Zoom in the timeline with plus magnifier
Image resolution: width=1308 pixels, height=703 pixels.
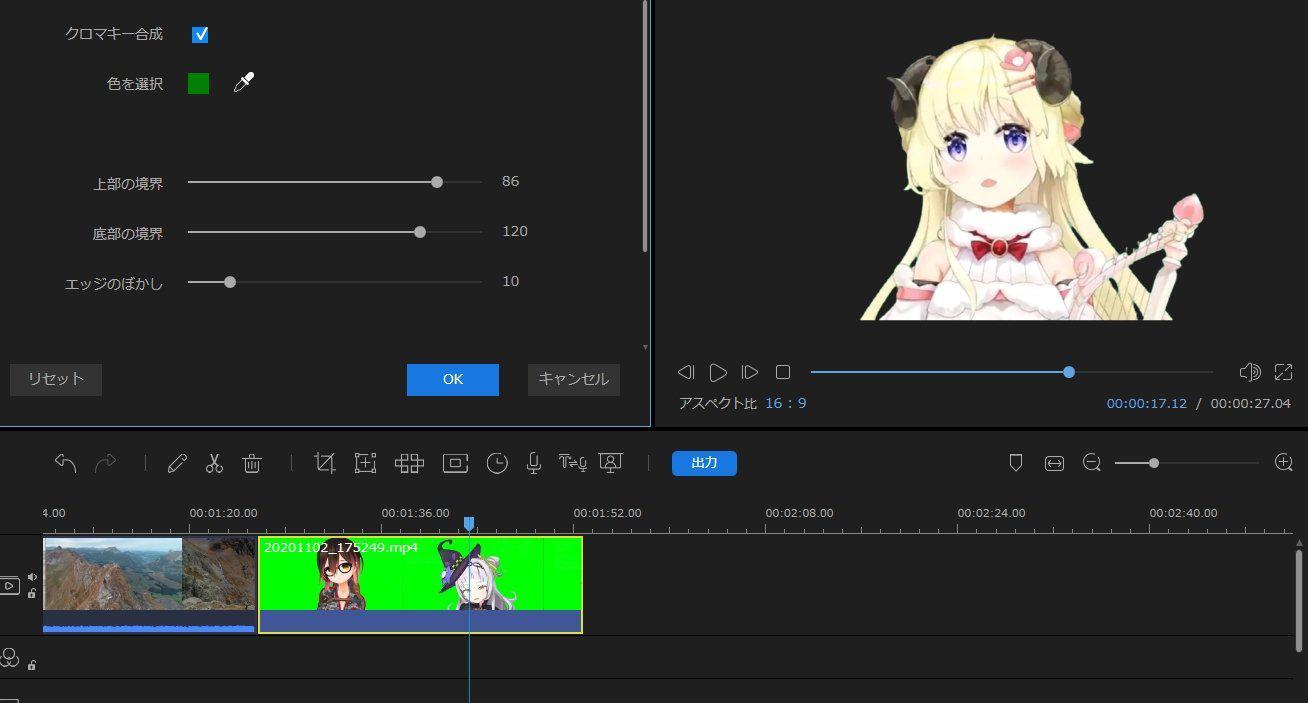tap(1284, 463)
